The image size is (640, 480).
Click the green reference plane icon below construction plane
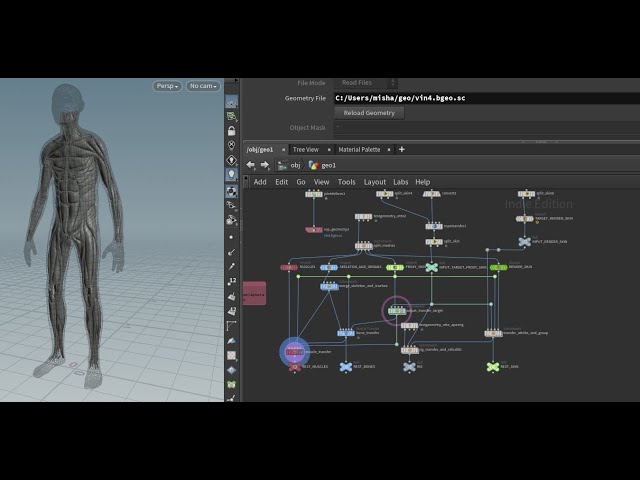231,116
